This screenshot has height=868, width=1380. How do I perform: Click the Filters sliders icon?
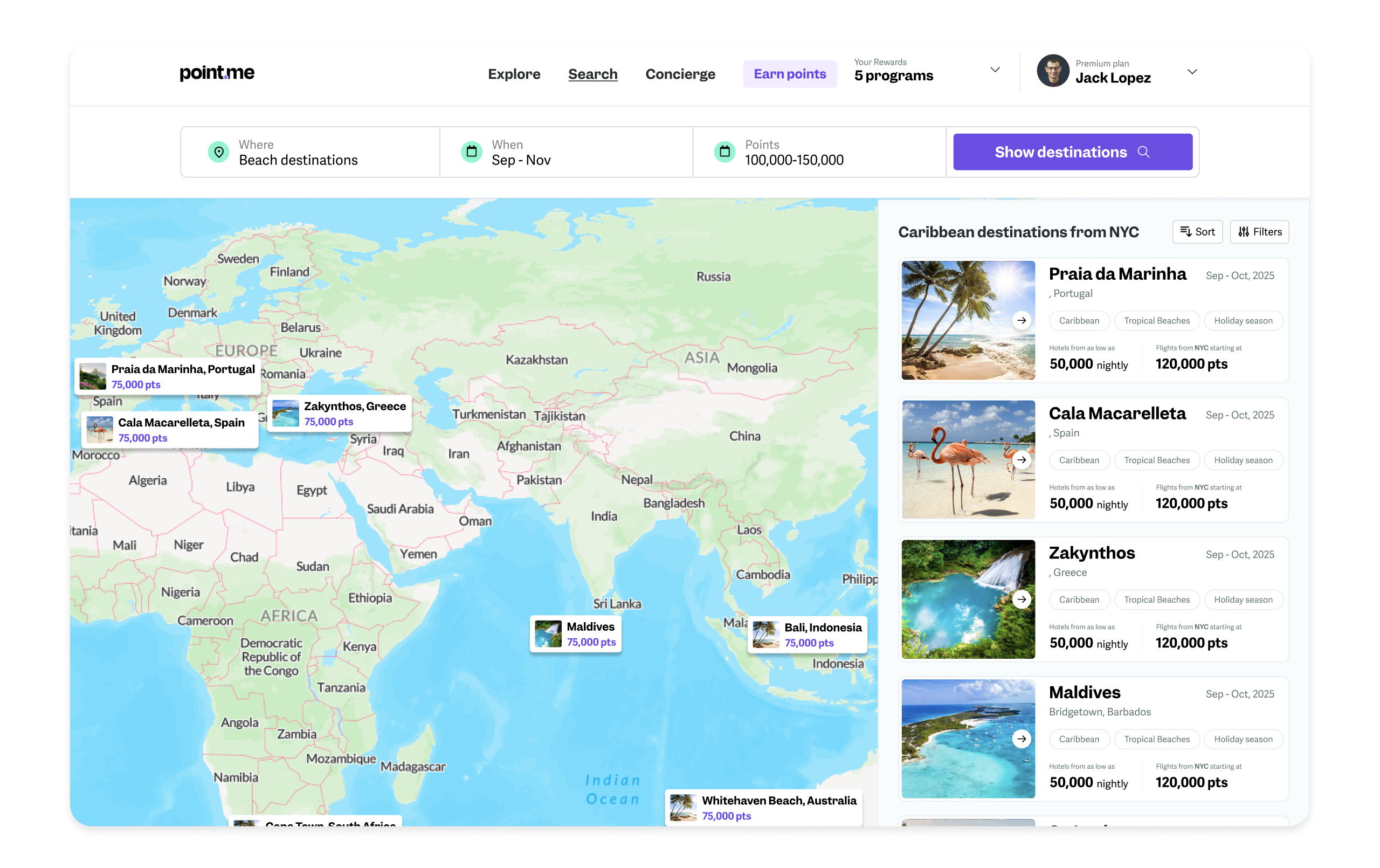[x=1243, y=232]
